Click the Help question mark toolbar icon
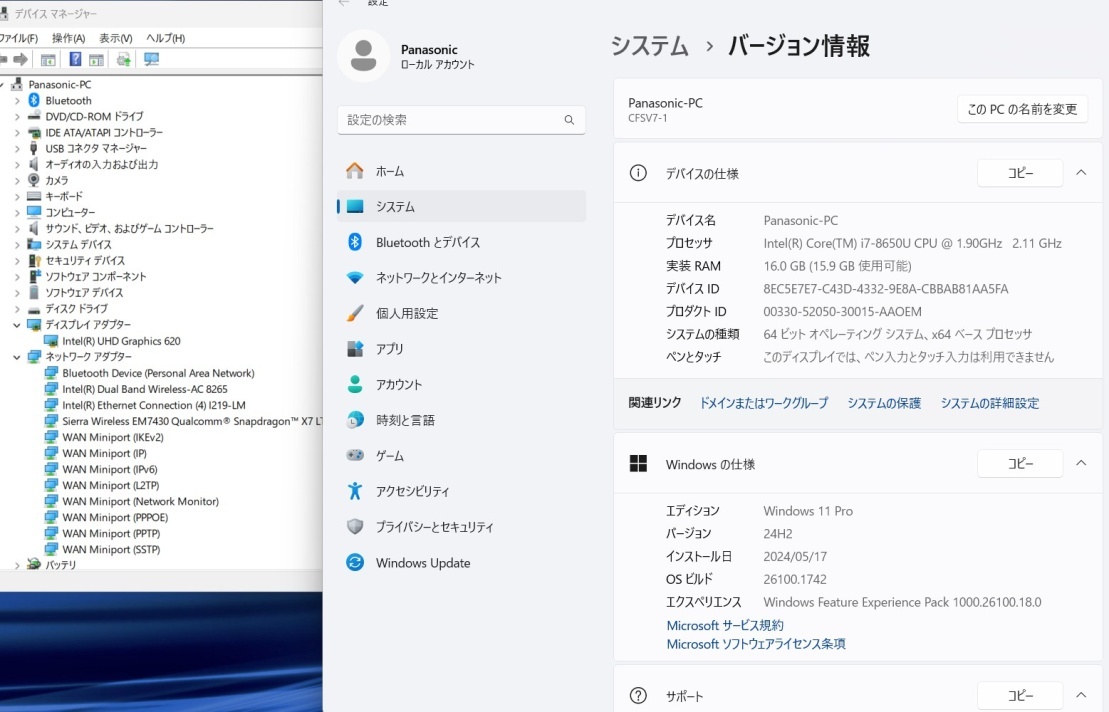Image resolution: width=1109 pixels, height=712 pixels. point(75,60)
